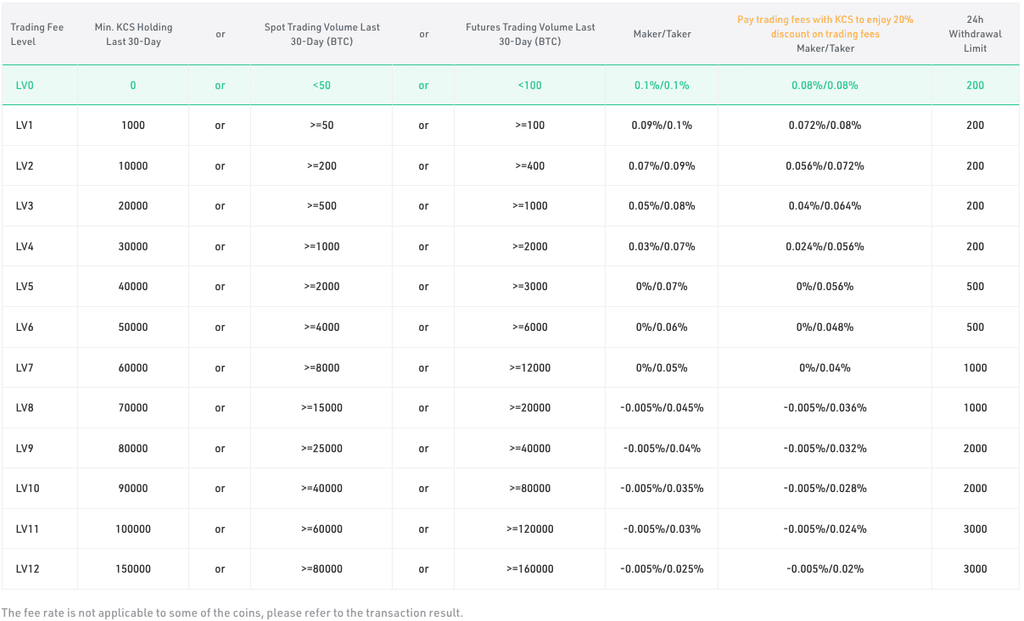
Task: Click the 'Trading Fee Level' column header
Action: tap(37, 35)
